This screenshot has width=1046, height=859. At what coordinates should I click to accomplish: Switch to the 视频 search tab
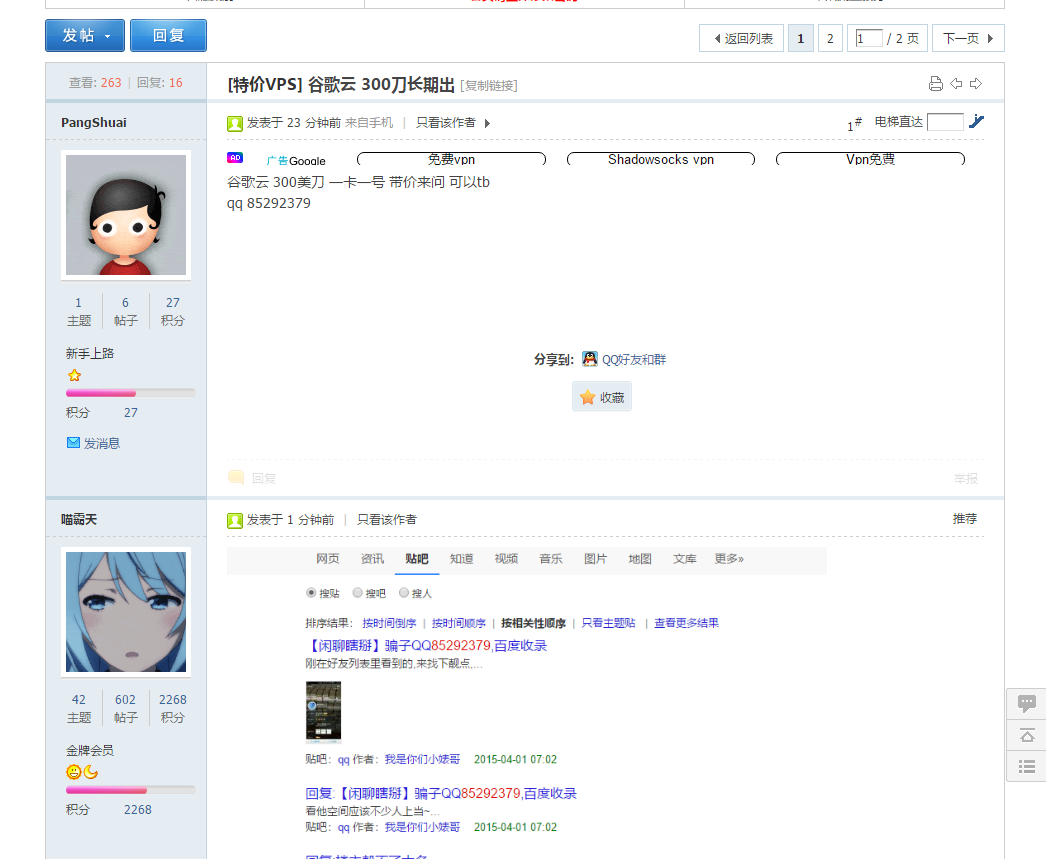tap(506, 558)
